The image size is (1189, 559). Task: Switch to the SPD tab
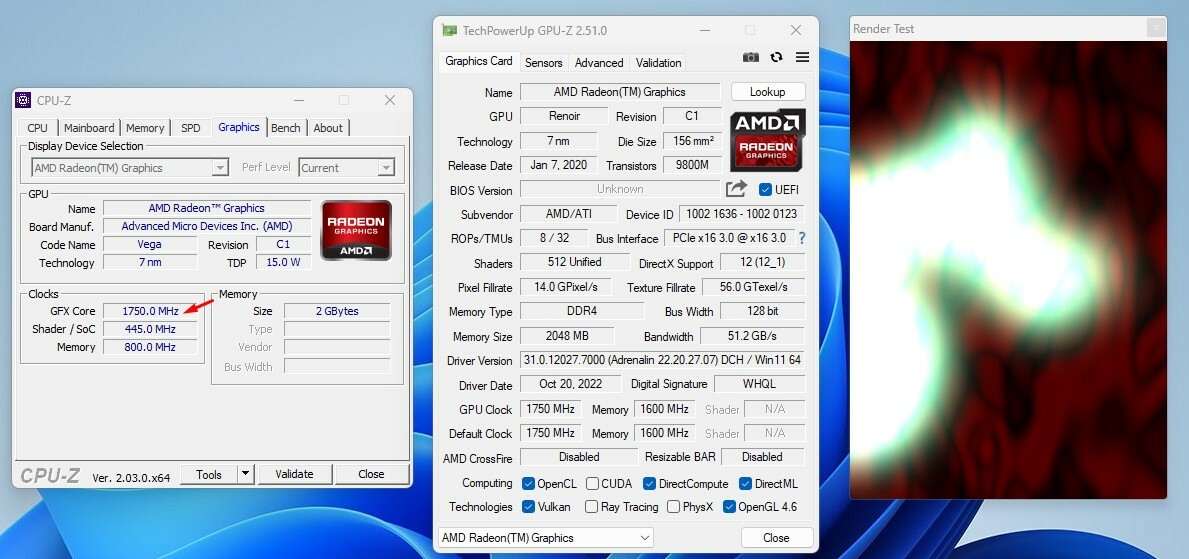pos(191,127)
